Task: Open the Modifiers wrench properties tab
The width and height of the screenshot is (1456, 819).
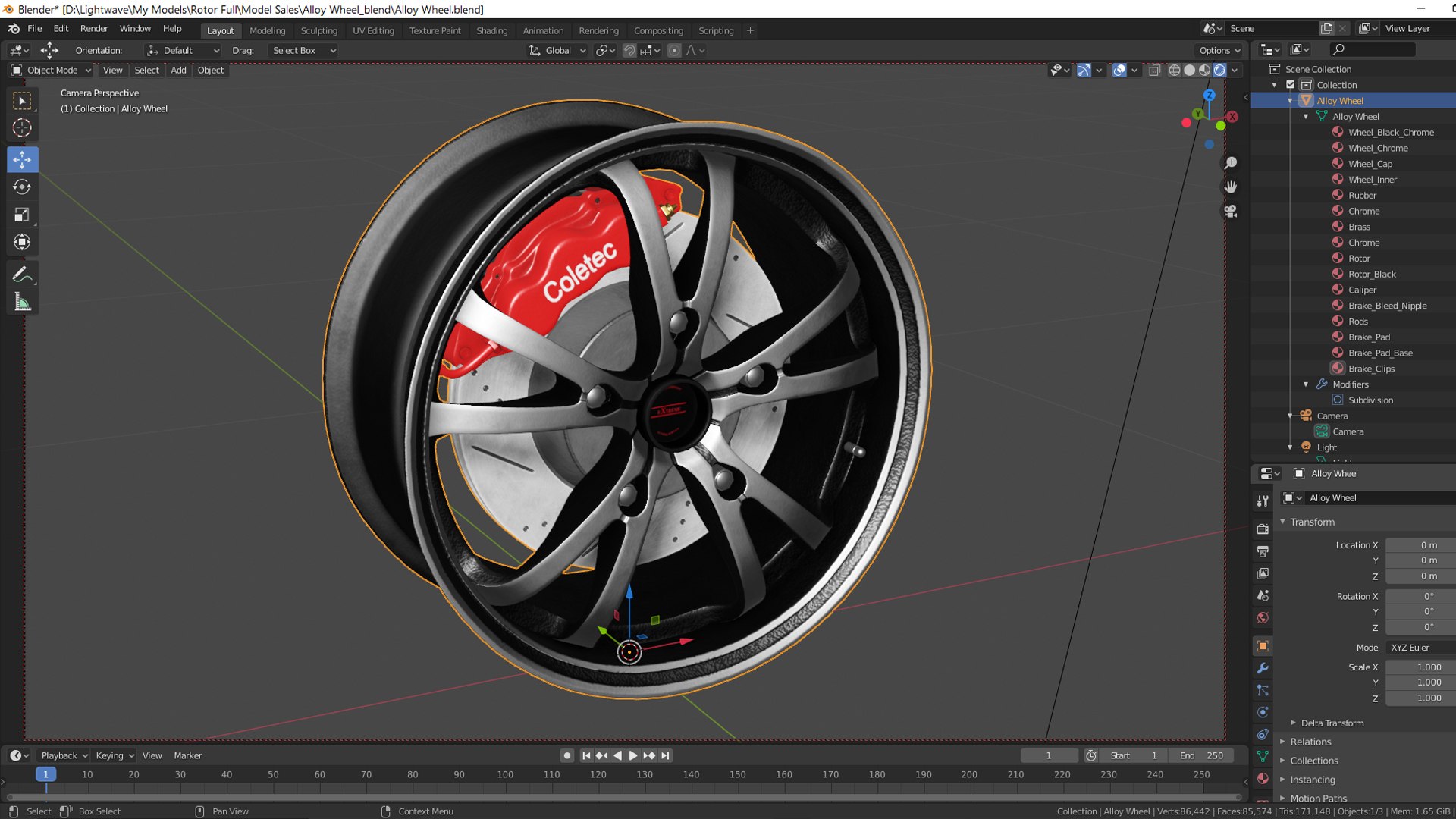Action: pyautogui.click(x=1263, y=668)
